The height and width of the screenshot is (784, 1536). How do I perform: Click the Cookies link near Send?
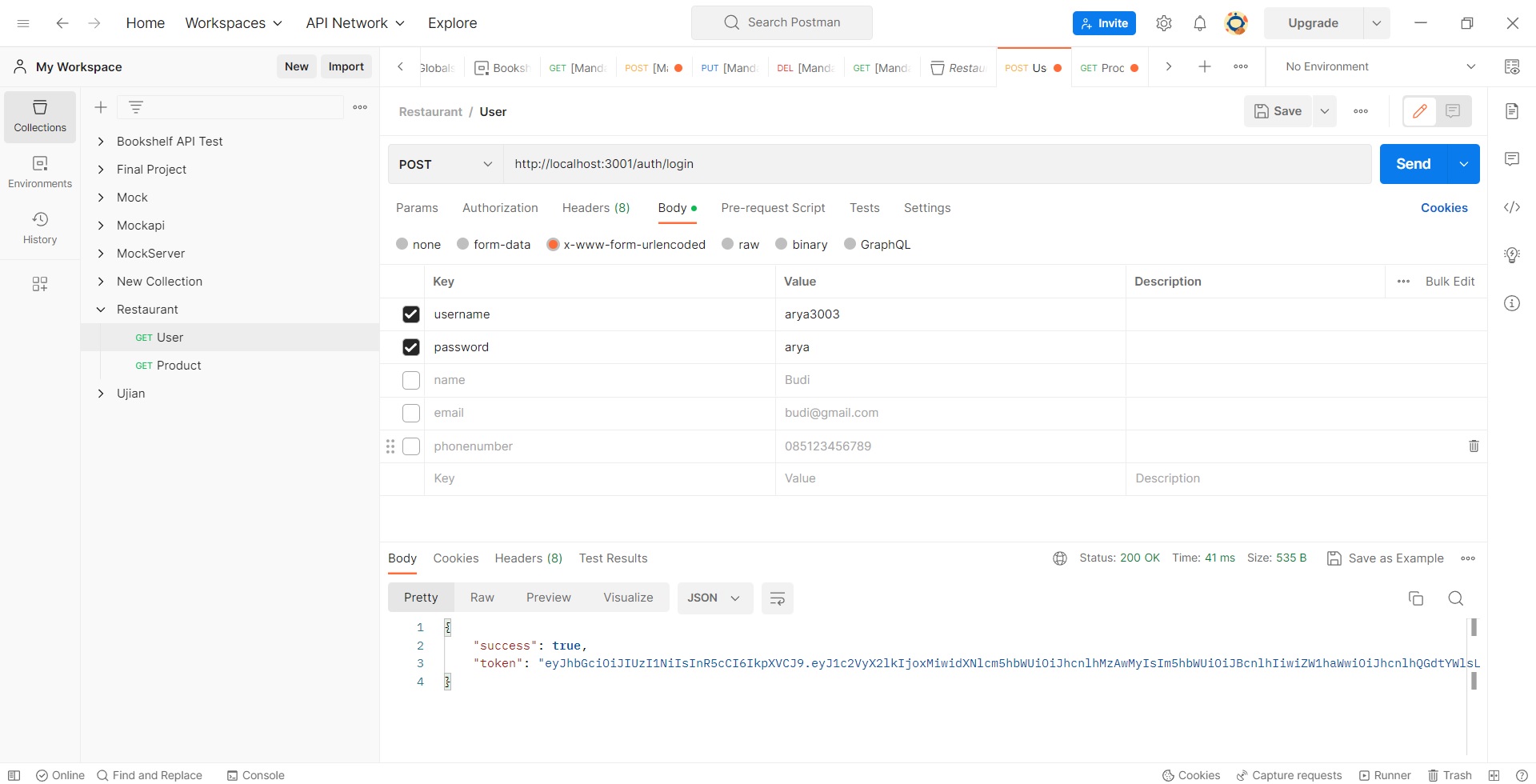[x=1444, y=208]
